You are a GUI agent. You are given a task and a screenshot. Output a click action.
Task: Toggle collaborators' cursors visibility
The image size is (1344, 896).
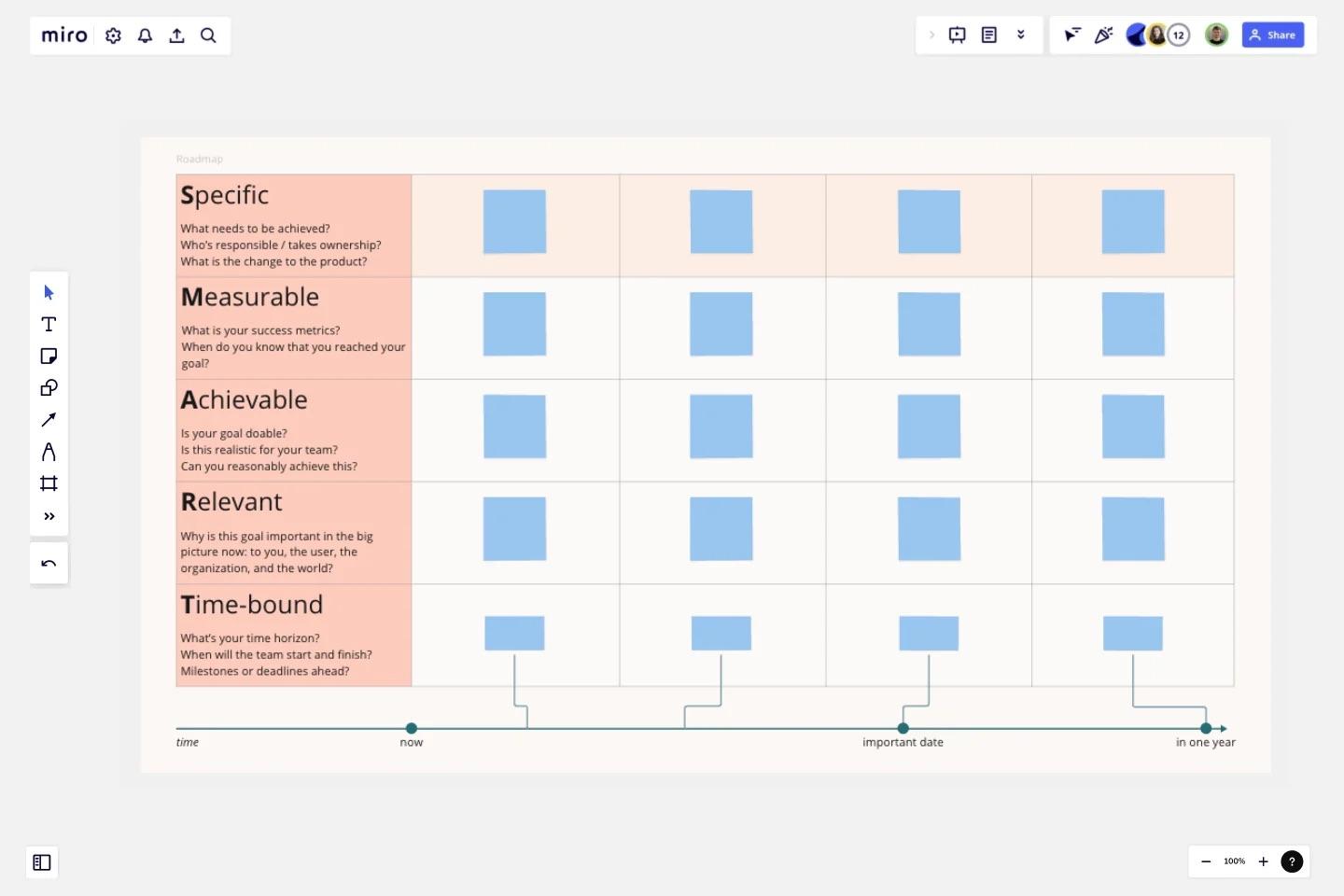tap(1071, 35)
